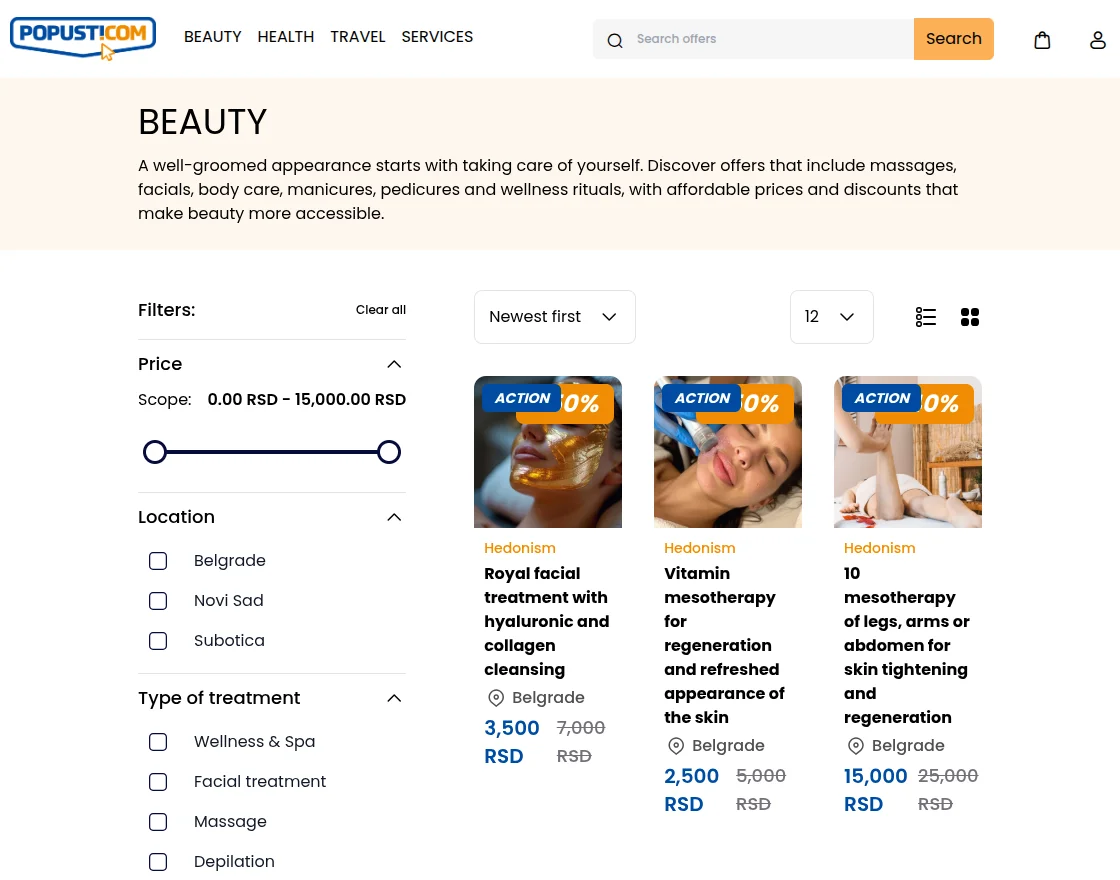Viewport: 1120px width, 880px height.
Task: Open the Royal facial treatment thumbnail
Action: pos(548,452)
